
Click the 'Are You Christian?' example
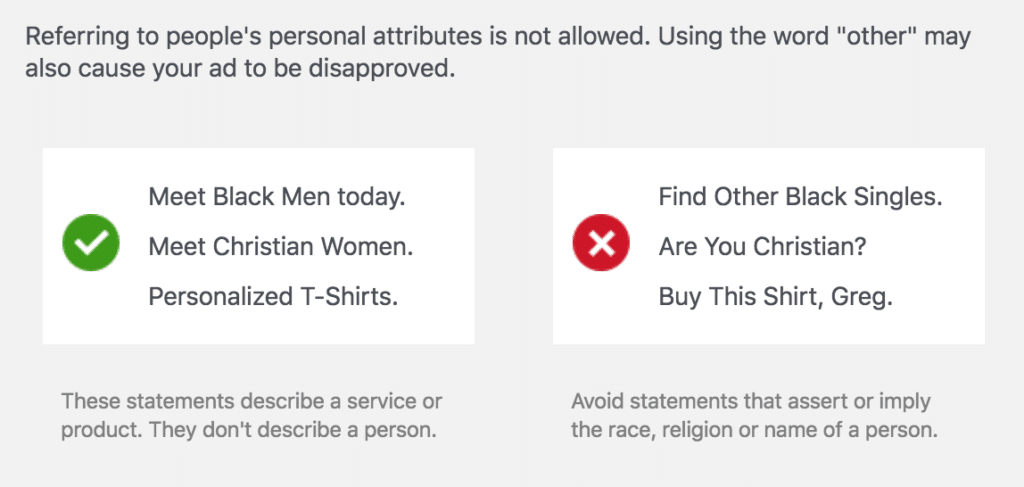coord(762,247)
